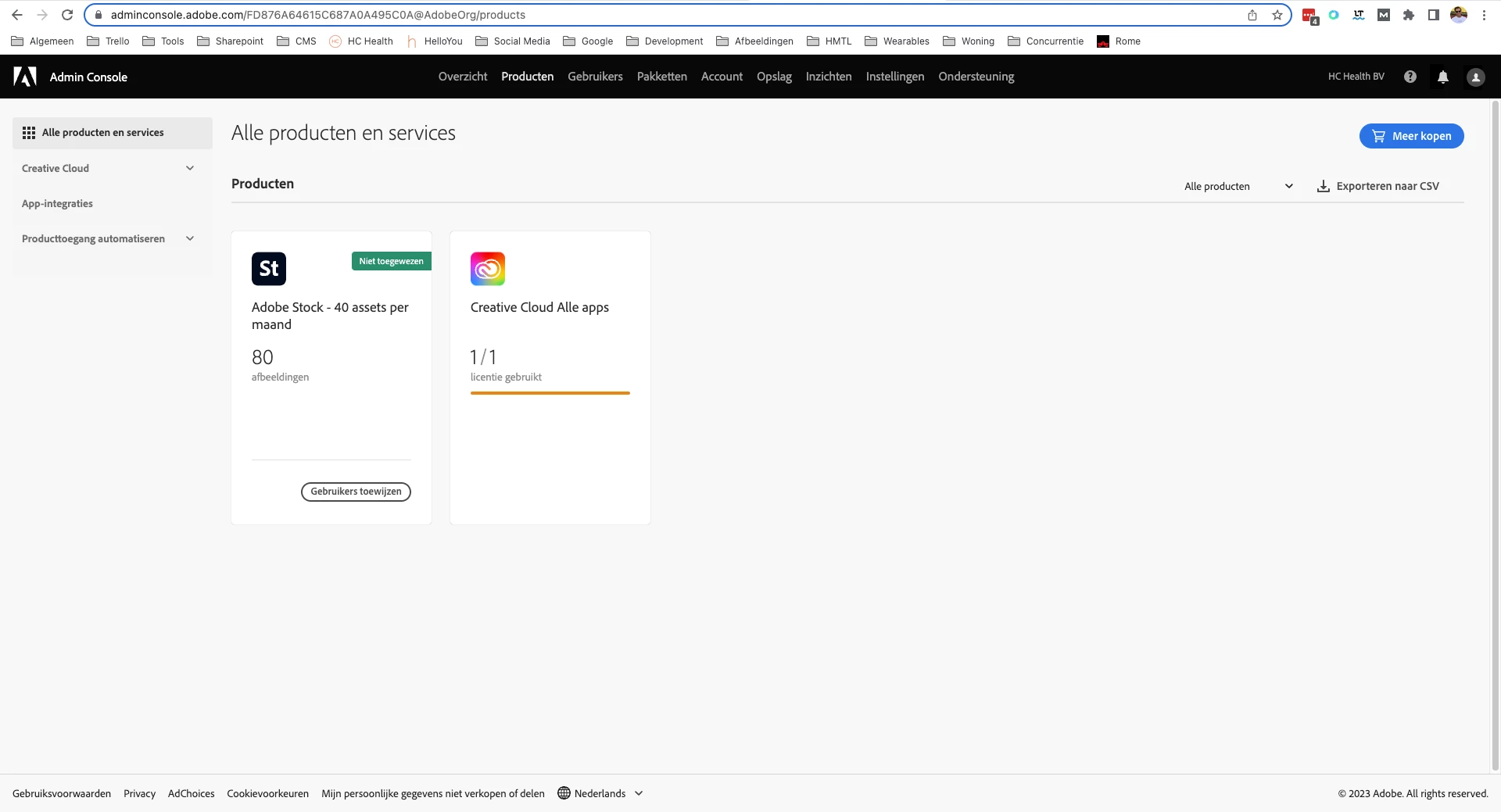Screen dimensions: 1501x812
Task: Open Gebruiksvoorwaarden footer link
Action: pos(62,793)
